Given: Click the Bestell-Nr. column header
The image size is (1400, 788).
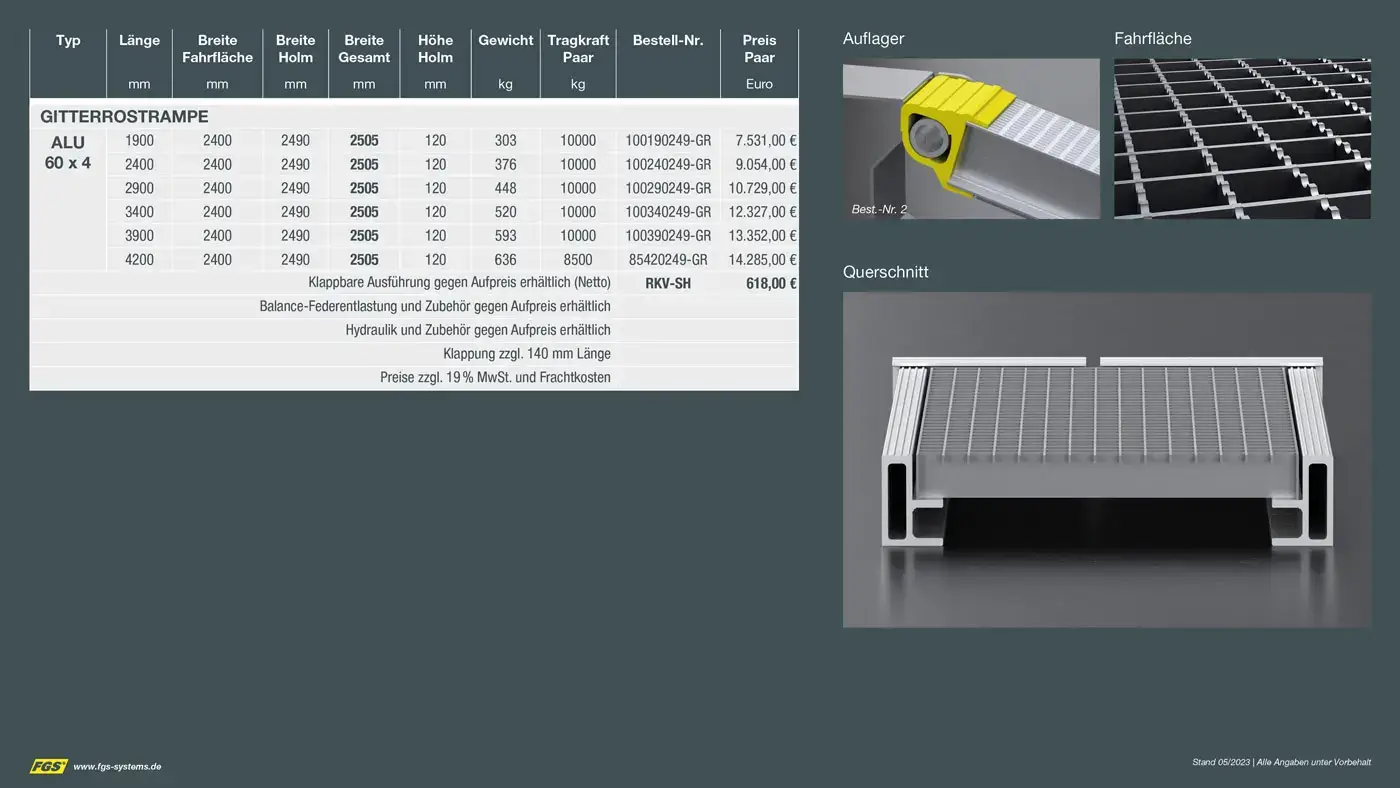Looking at the screenshot, I should click(668, 41).
